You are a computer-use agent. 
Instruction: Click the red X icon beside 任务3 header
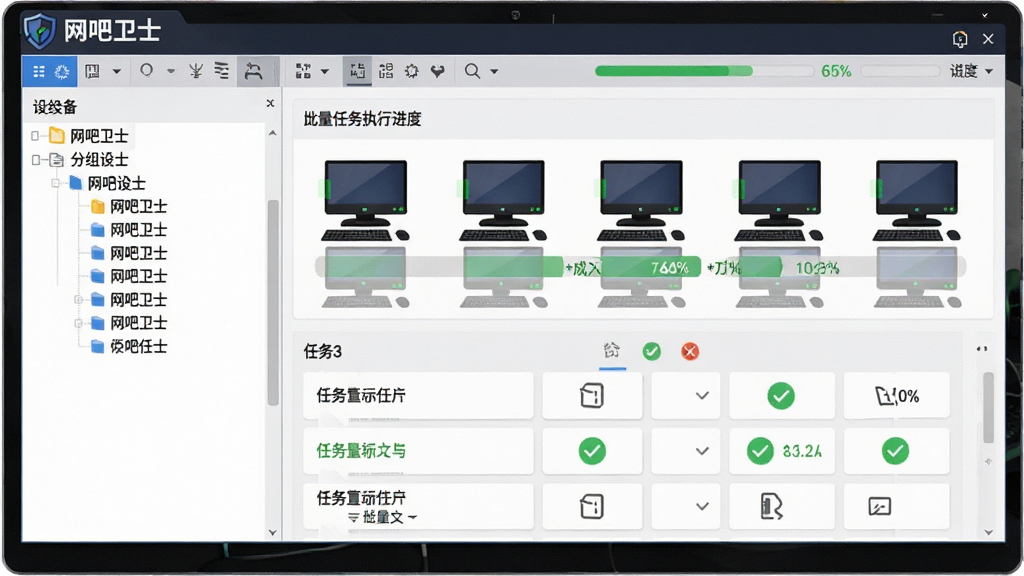(x=690, y=351)
